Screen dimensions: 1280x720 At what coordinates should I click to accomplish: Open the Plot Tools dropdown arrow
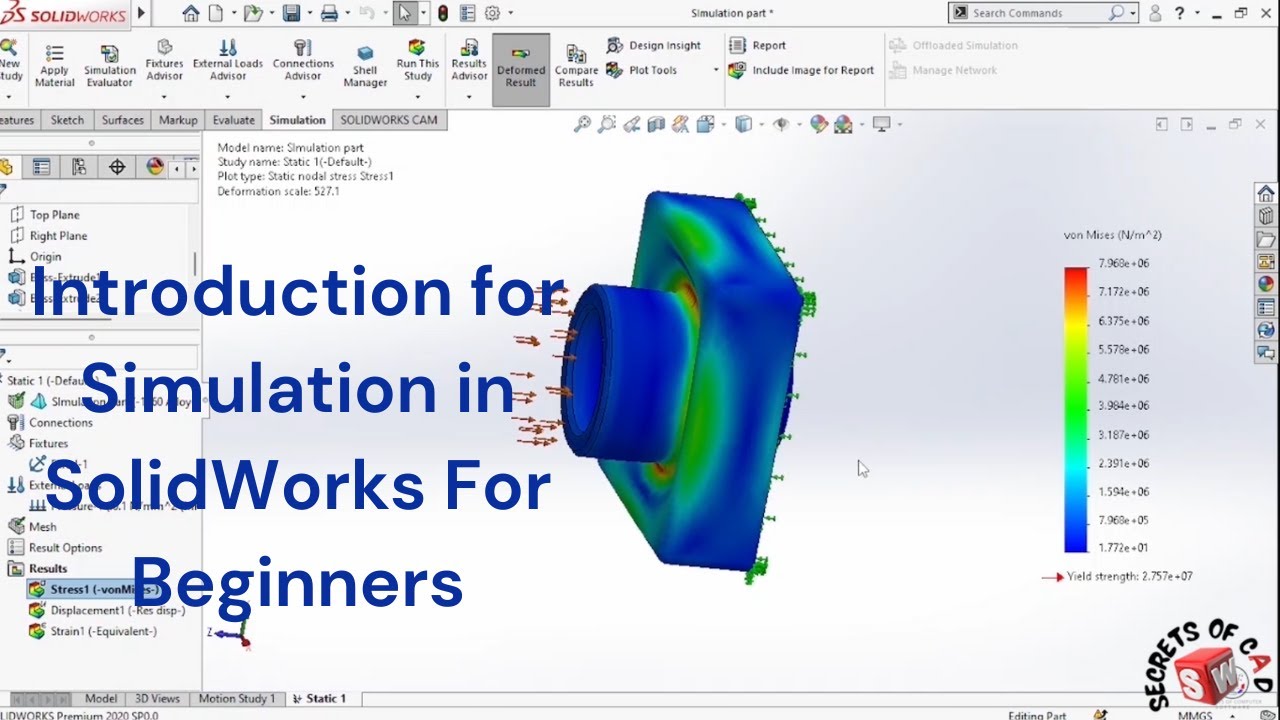716,71
